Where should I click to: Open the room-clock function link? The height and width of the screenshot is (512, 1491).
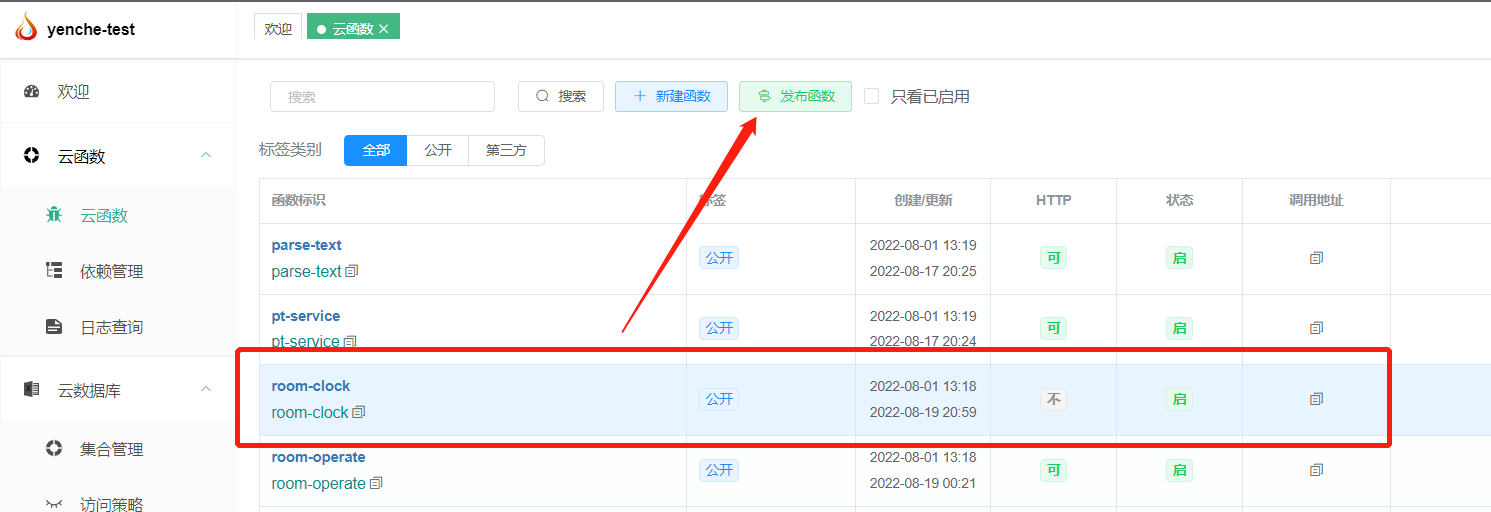point(311,386)
